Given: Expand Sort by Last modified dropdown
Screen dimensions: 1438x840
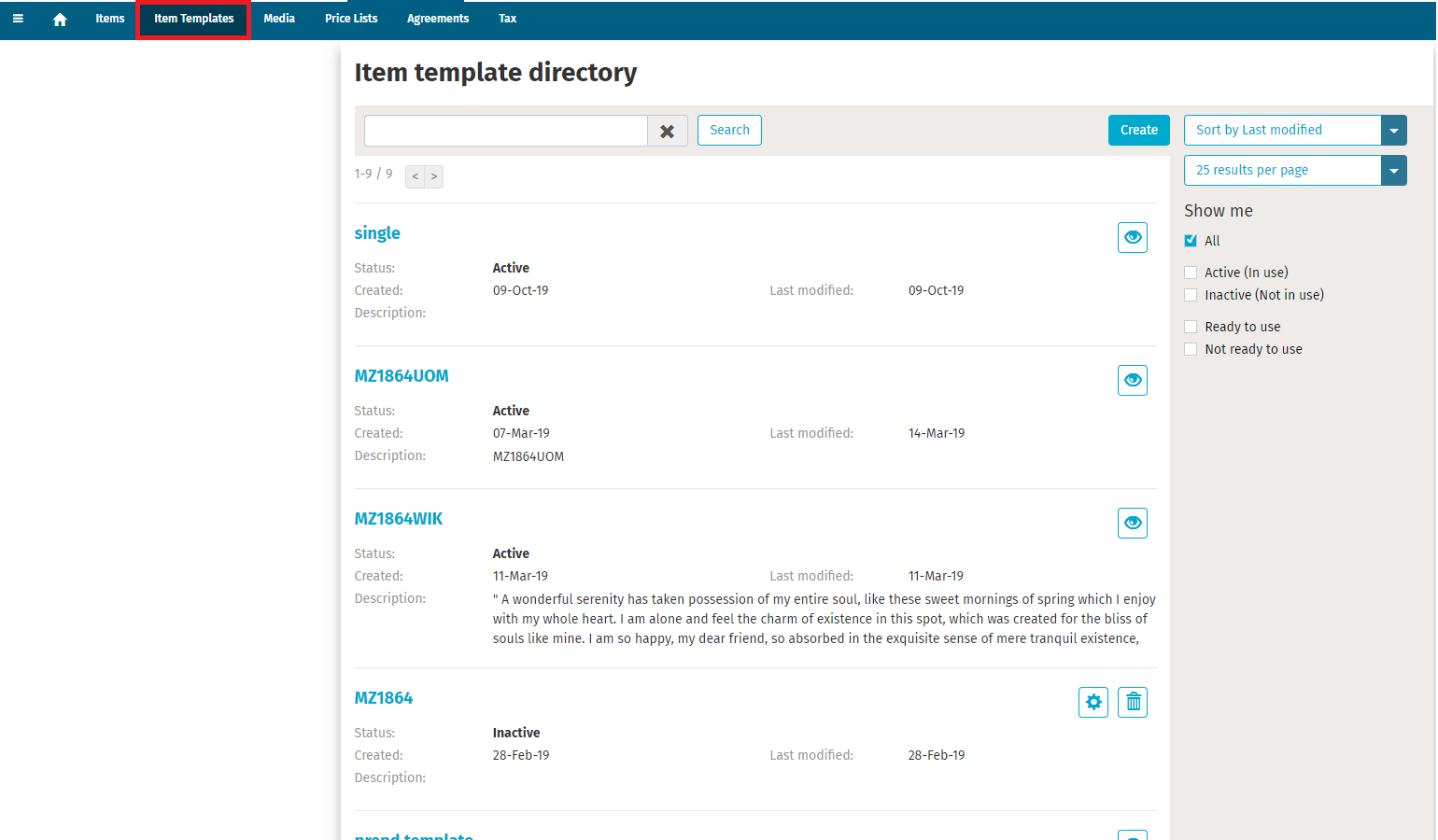Looking at the screenshot, I should 1393,131.
